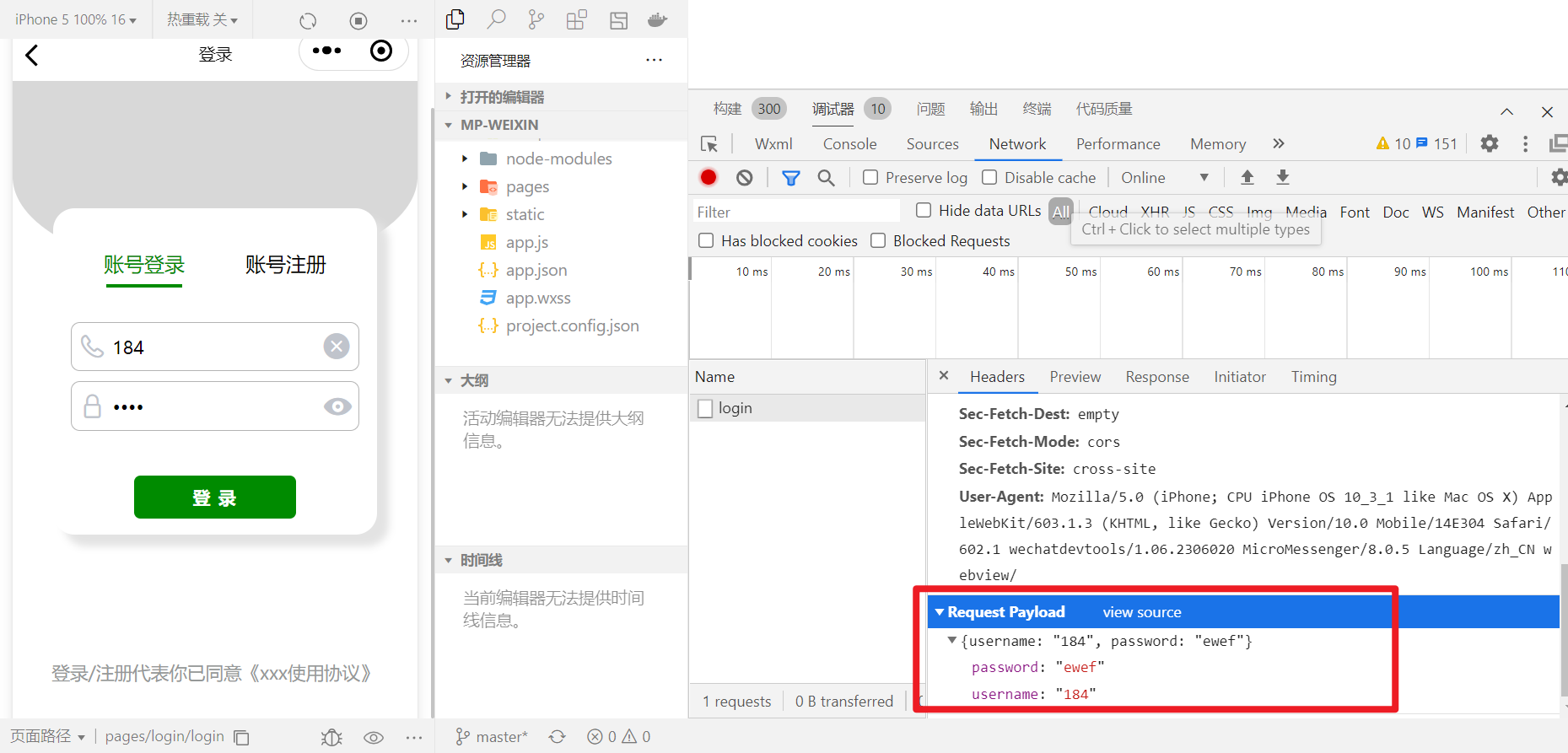Click the element inspector picker icon
Viewport: 1568px width, 753px height.
point(709,144)
